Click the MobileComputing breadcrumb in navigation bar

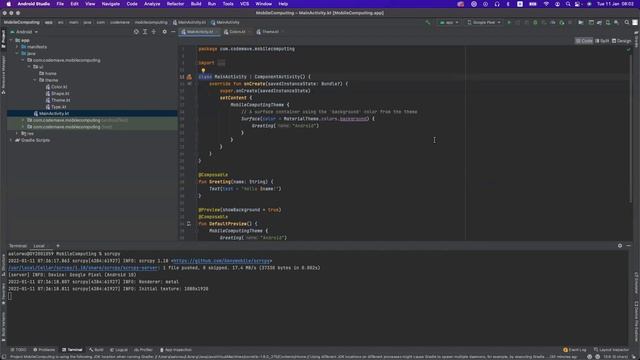coord(22,22)
